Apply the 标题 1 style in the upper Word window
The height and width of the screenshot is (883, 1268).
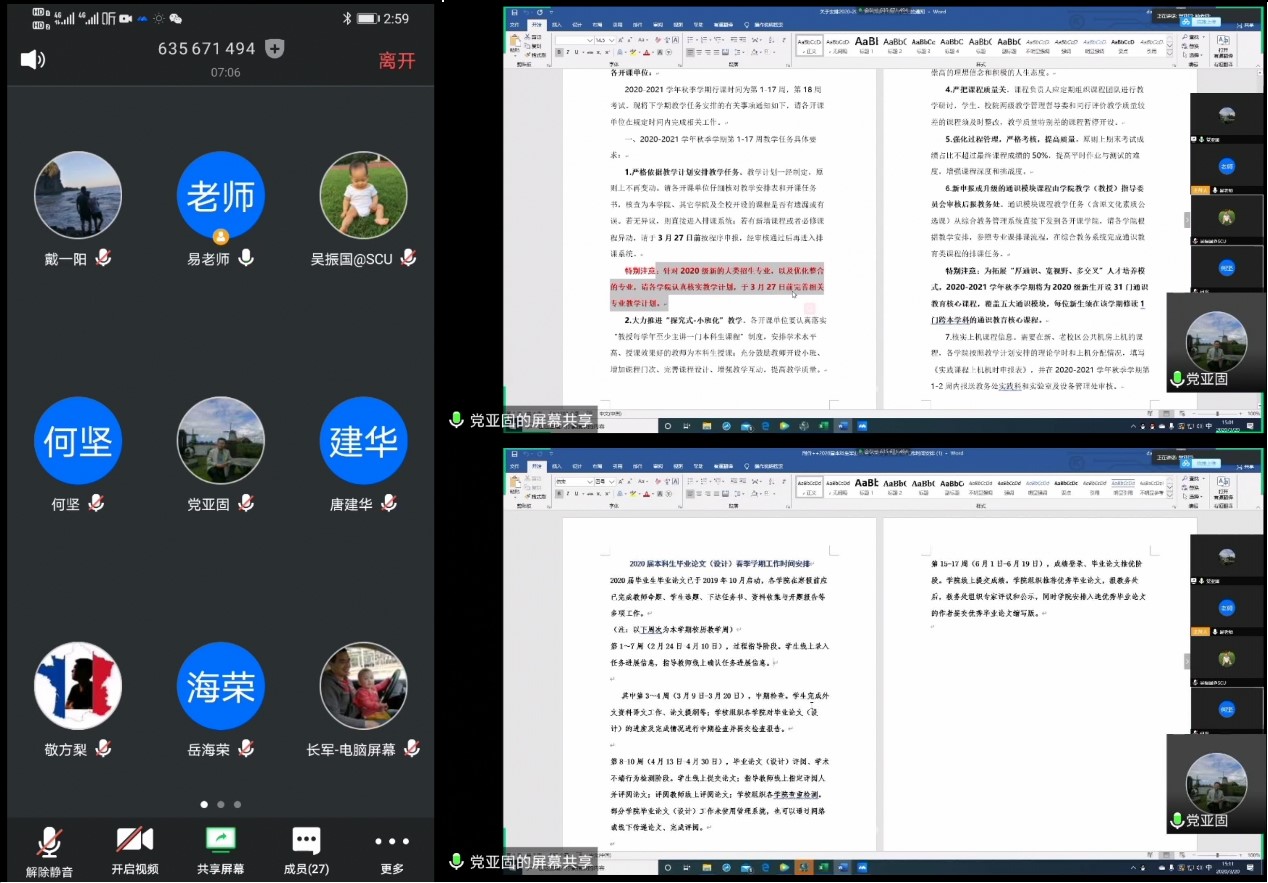866,43
